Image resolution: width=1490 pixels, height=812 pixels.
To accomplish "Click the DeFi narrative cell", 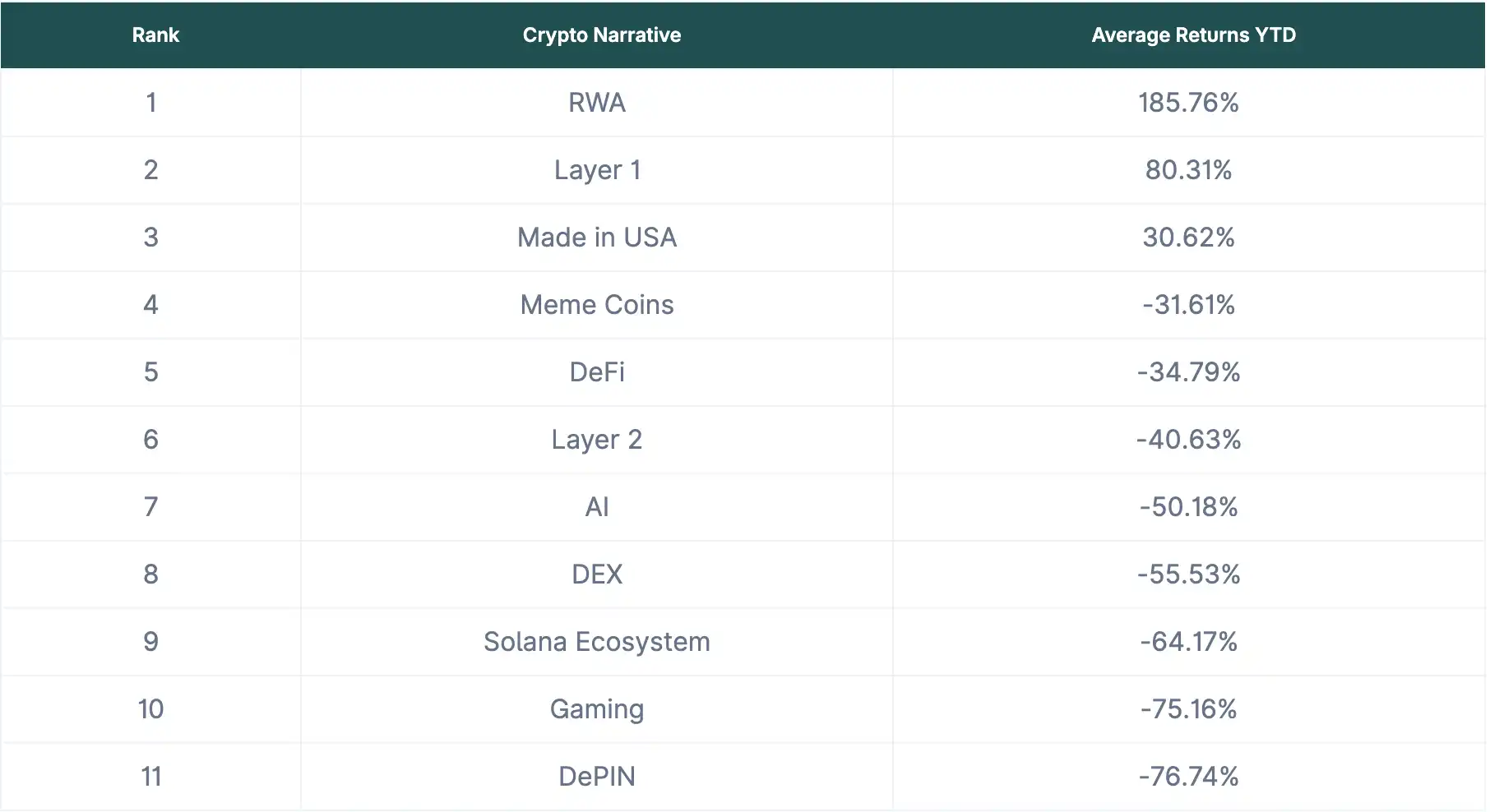I will [597, 372].
